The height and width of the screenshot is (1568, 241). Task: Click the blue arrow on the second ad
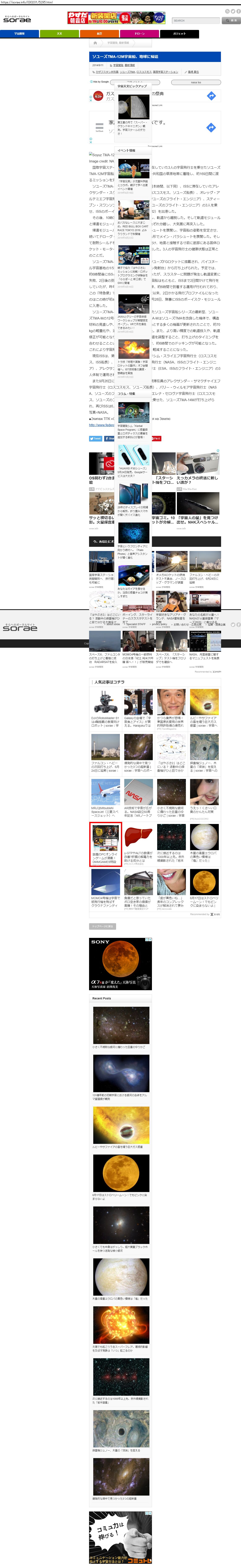tap(211, 127)
